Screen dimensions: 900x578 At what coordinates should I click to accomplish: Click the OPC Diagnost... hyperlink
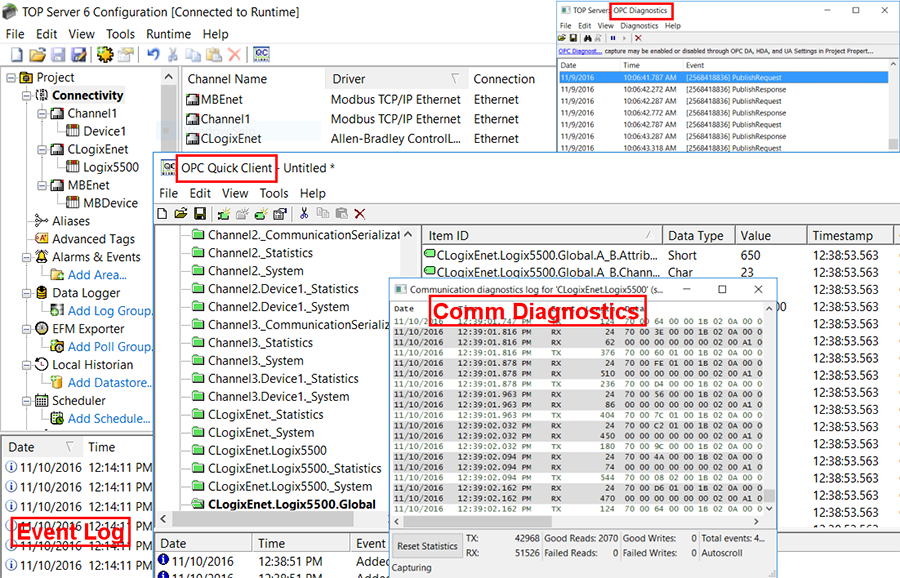(x=580, y=51)
